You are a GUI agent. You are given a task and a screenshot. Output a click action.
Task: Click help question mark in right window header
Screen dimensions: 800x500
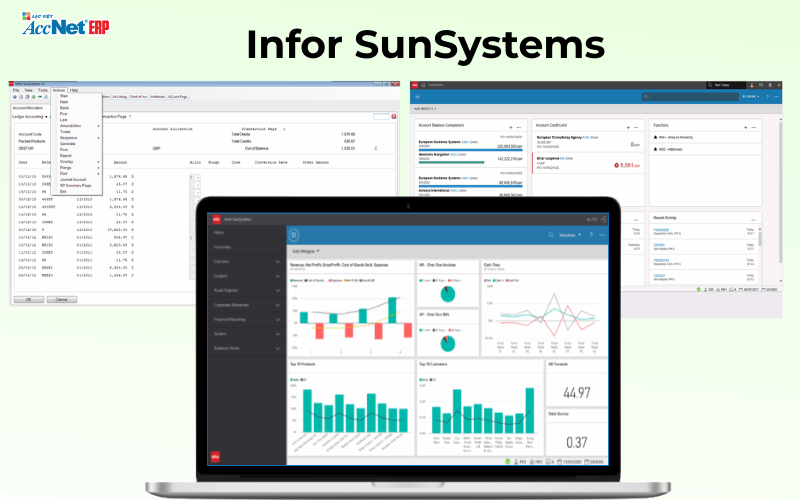click(x=767, y=96)
